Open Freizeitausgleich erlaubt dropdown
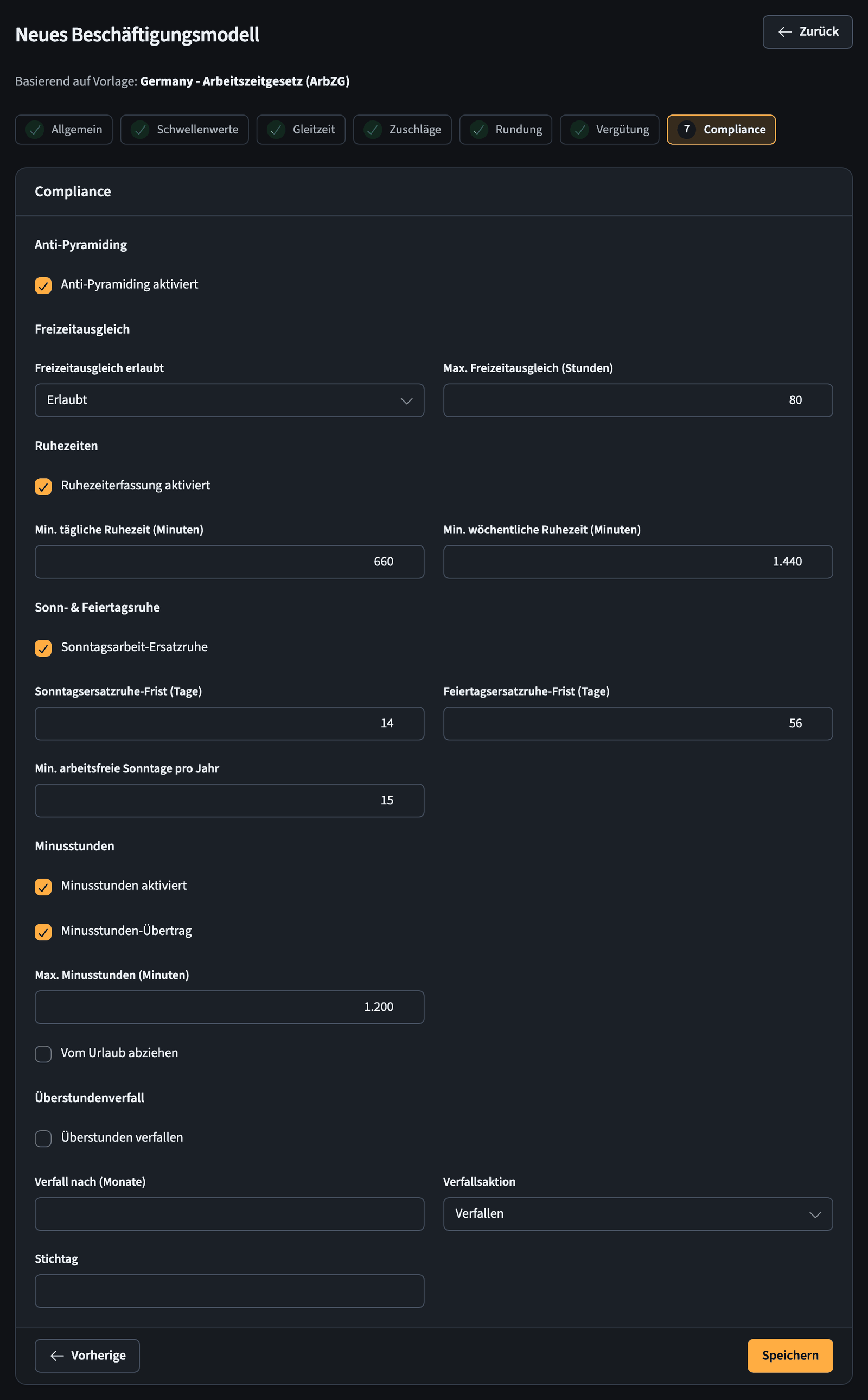868x1400 pixels. [229, 400]
